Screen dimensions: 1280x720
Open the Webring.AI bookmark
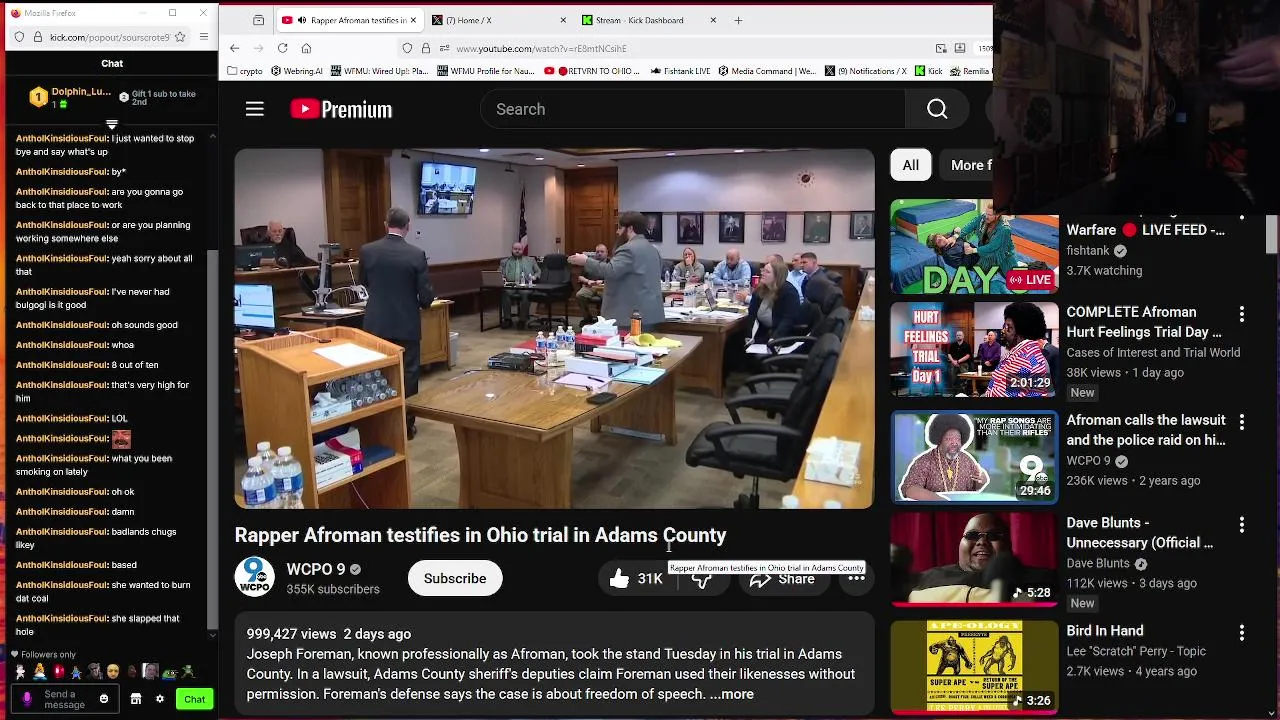tap(297, 71)
